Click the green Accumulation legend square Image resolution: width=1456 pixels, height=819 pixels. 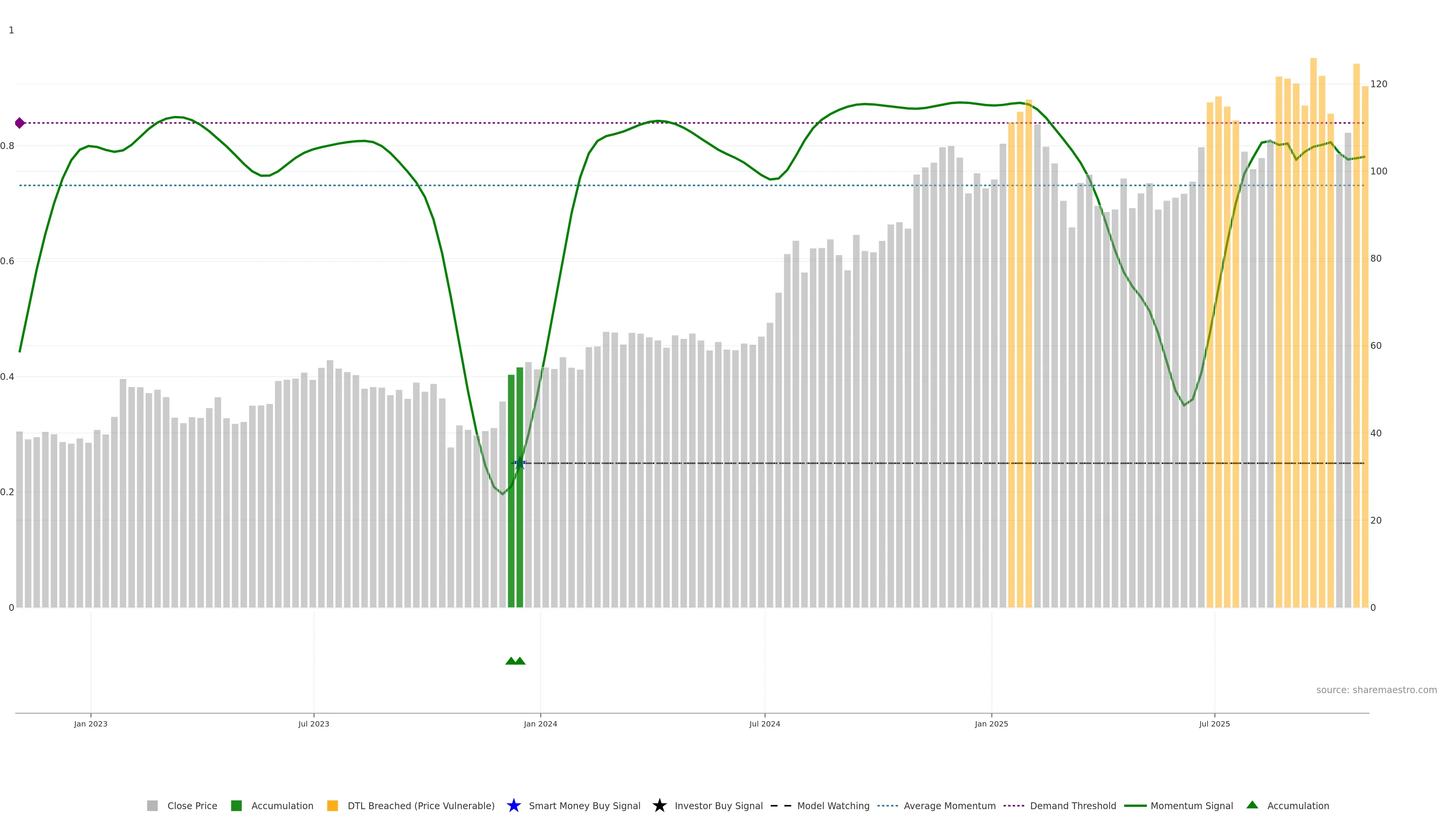click(236, 805)
